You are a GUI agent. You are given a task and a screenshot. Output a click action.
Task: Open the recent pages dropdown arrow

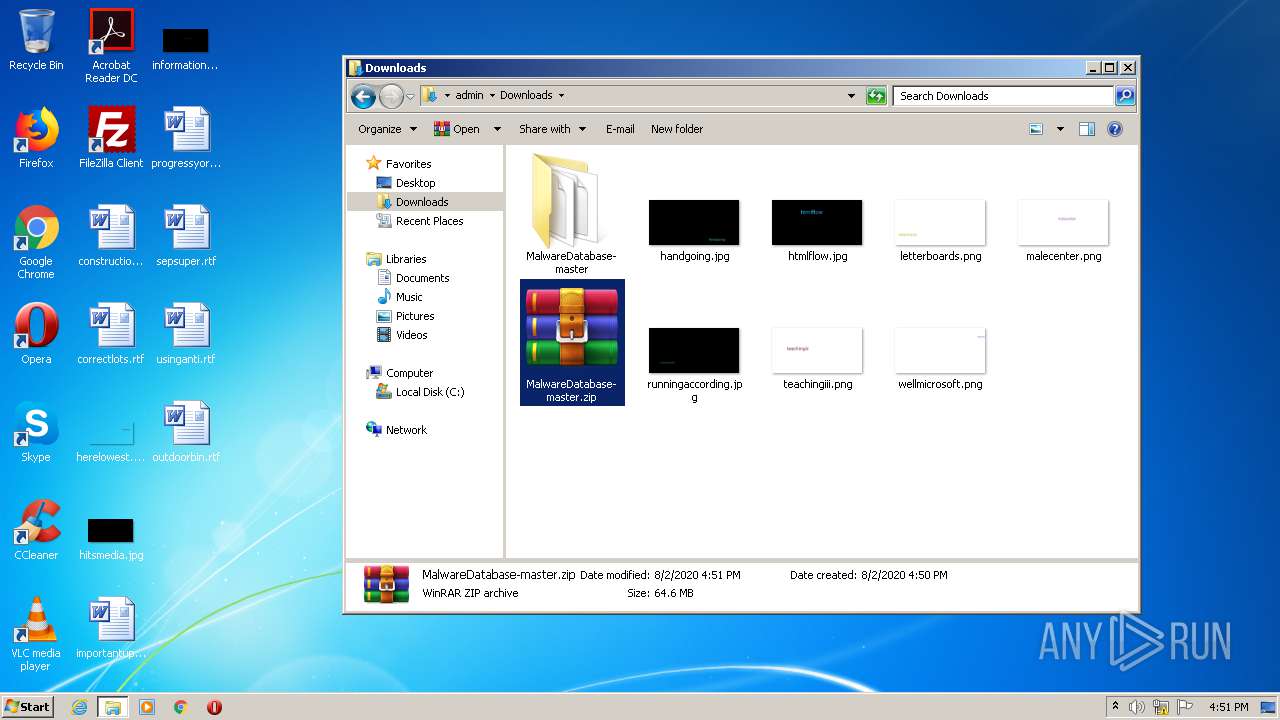click(x=410, y=97)
